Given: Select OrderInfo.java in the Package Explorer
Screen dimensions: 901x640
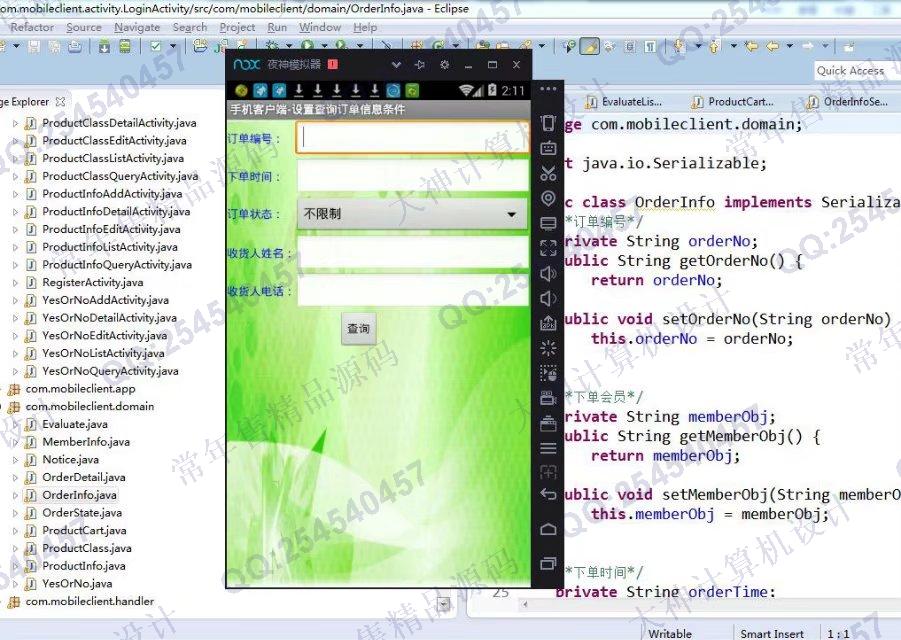Looking at the screenshot, I should pos(79,495).
